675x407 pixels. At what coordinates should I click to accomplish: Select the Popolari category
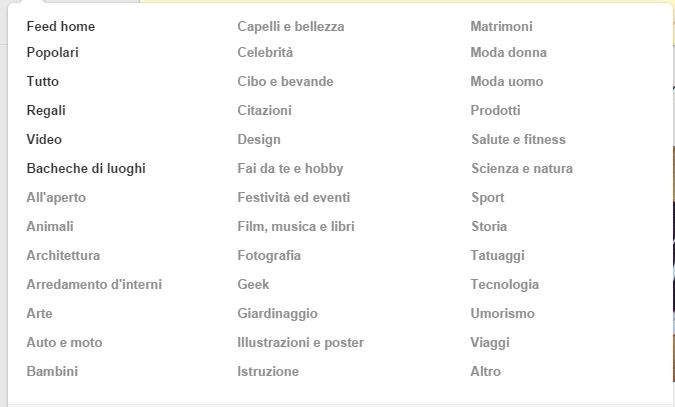(x=53, y=52)
